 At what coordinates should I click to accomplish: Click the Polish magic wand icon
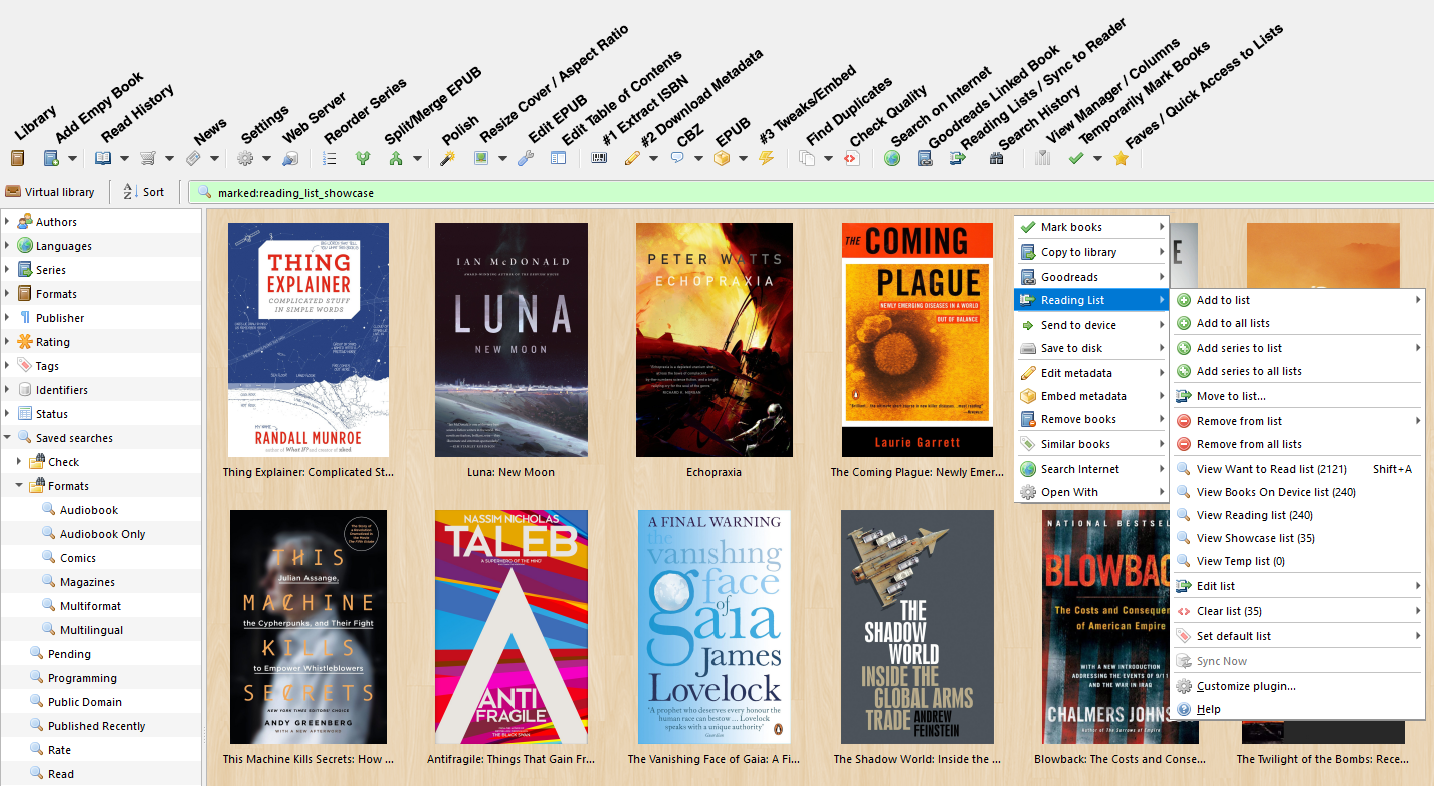(x=447, y=158)
